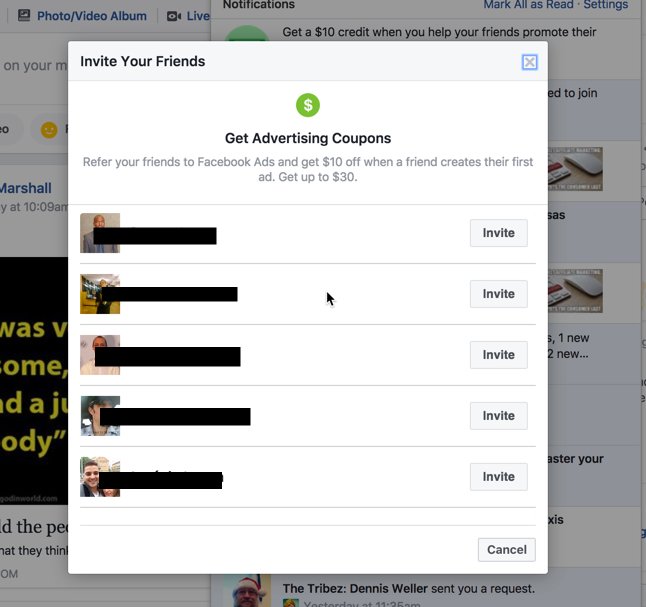Close the Invite Your Friends dialog
Image resolution: width=646 pixels, height=607 pixels.
(529, 62)
